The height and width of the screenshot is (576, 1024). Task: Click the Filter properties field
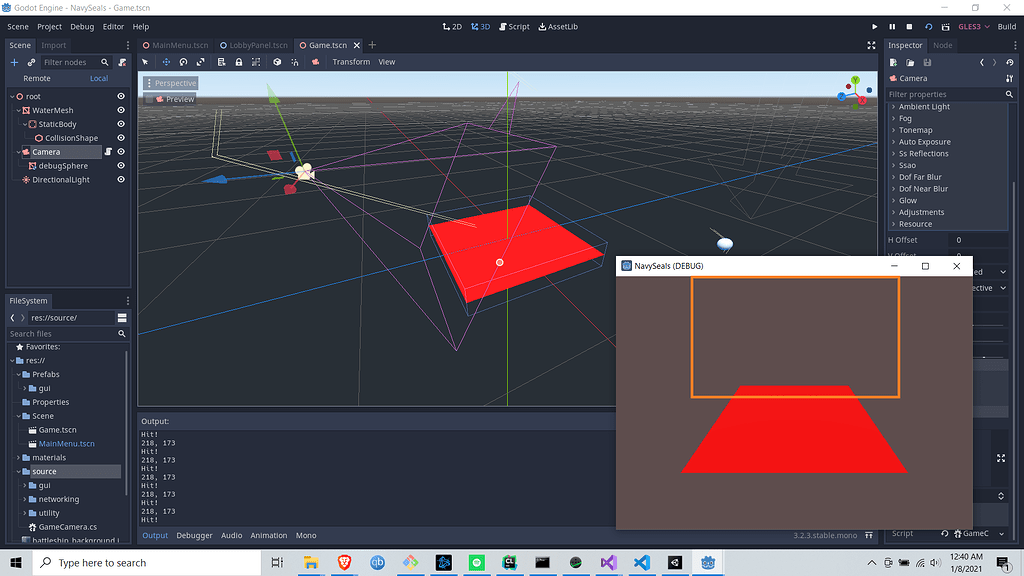pyautogui.click(x=951, y=95)
